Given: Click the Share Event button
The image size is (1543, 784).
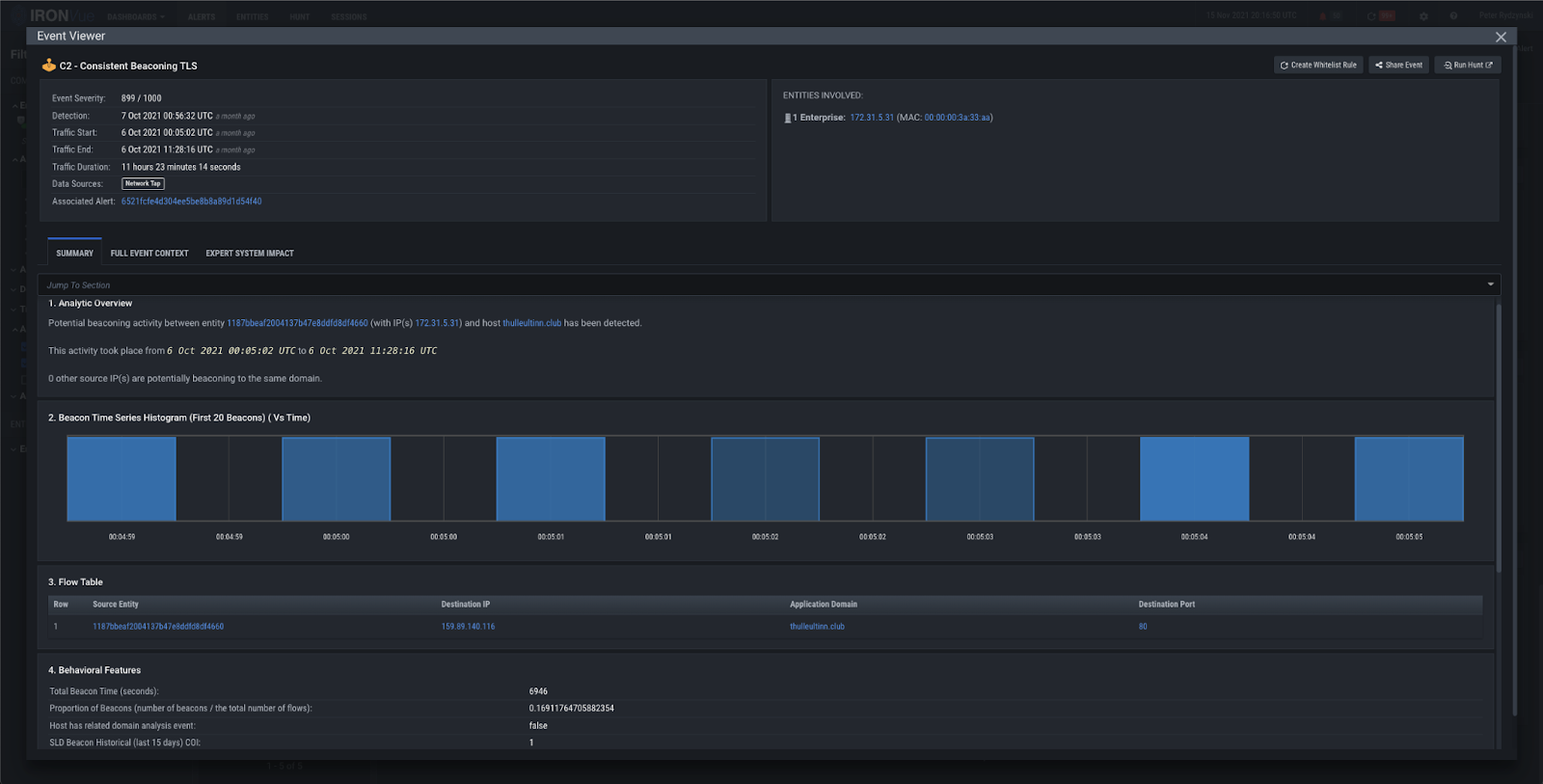Looking at the screenshot, I should click(x=1398, y=65).
